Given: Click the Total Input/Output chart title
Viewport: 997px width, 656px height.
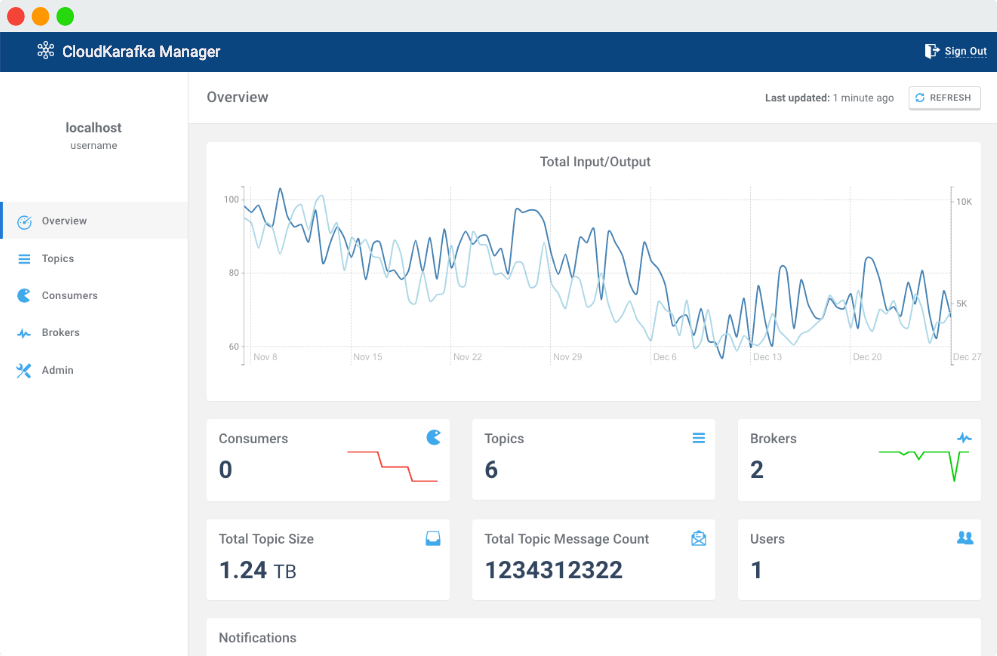Looking at the screenshot, I should (x=595, y=162).
